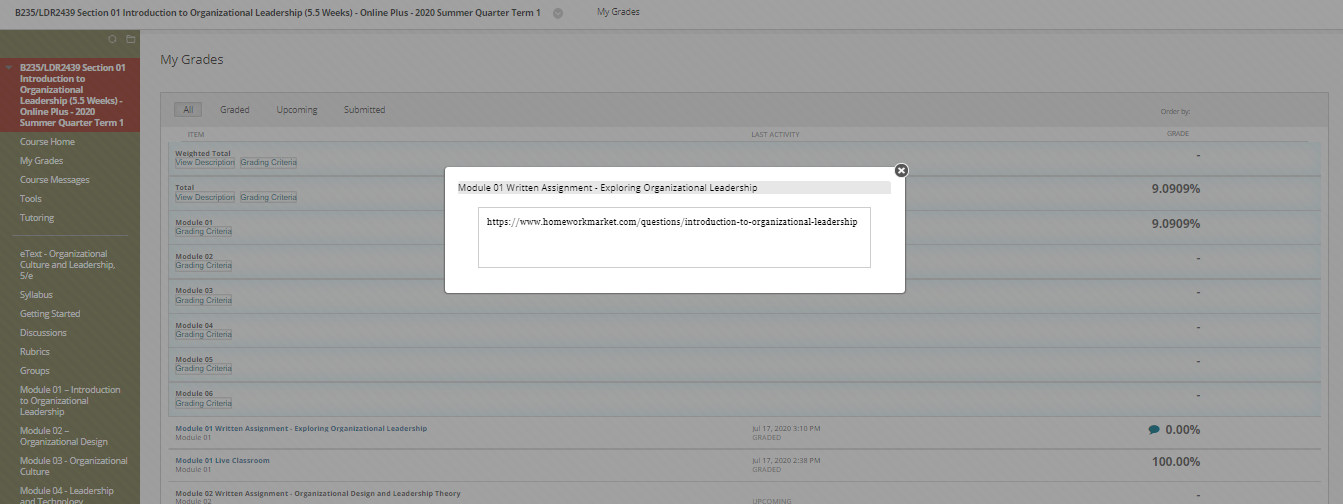Open the eText Organizational Culture and Leadership link

68,265
